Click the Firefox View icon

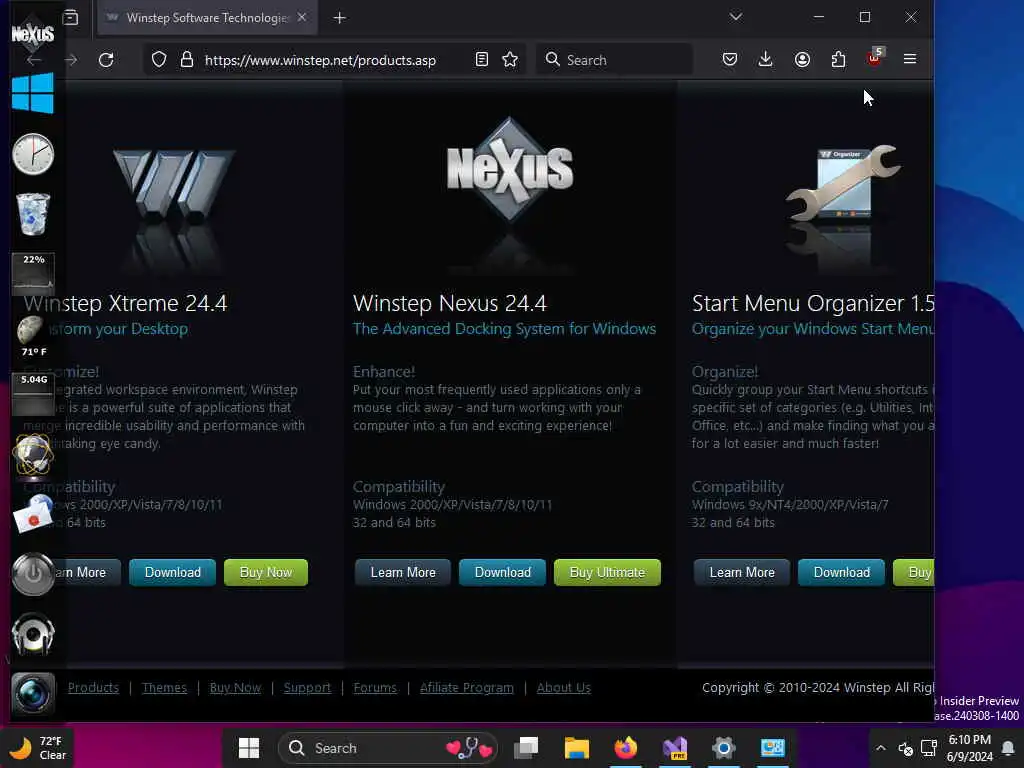point(70,18)
